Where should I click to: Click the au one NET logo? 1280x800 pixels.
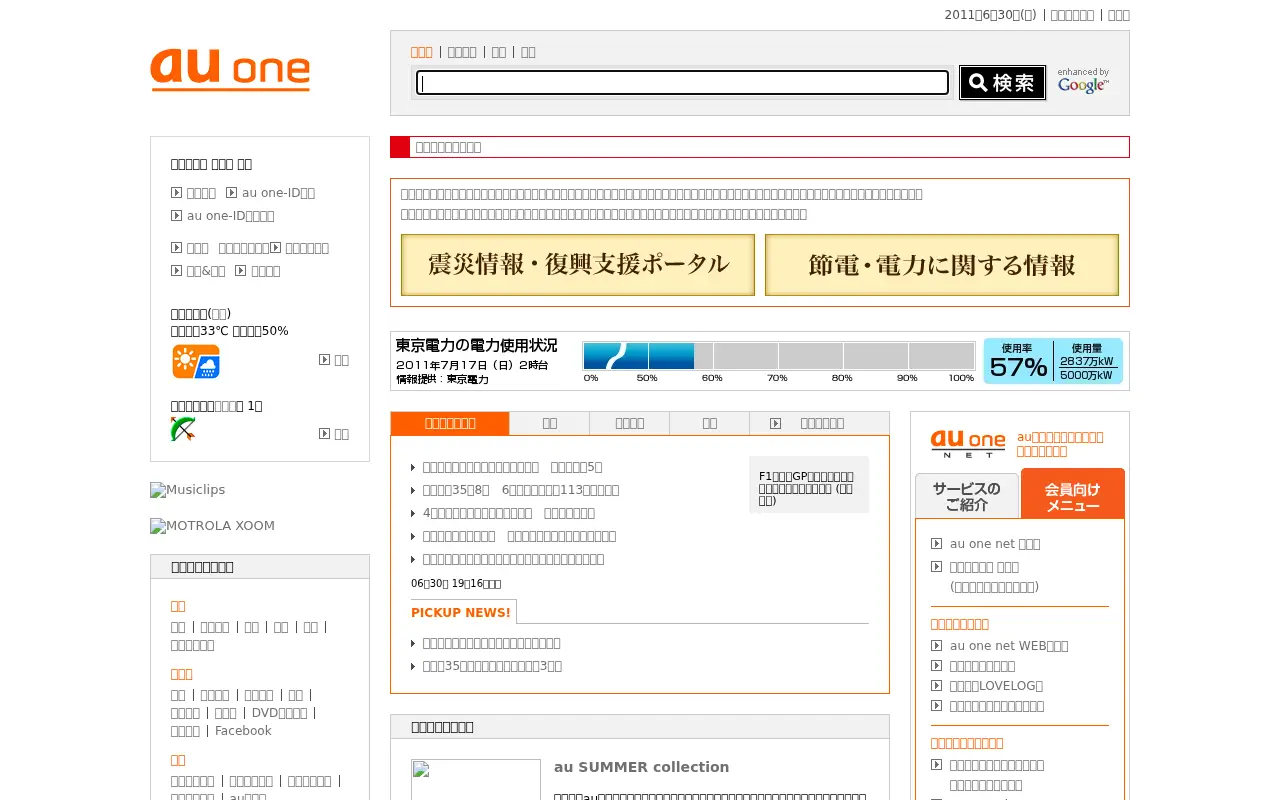968,444
